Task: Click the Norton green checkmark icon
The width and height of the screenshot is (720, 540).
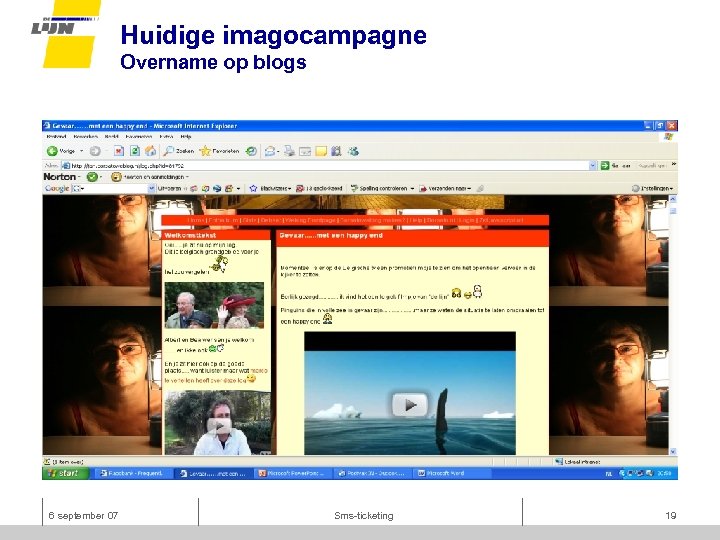Action: point(92,177)
